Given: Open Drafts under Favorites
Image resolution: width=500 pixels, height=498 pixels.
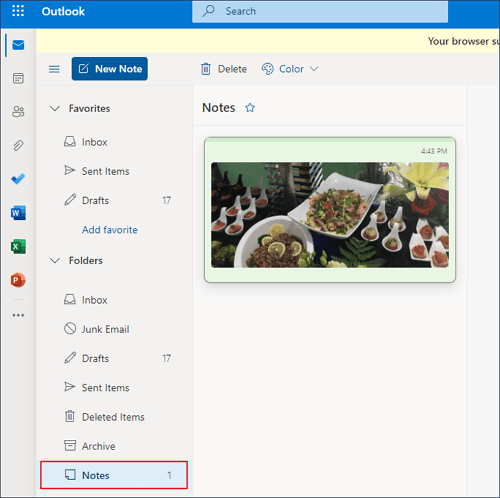Looking at the screenshot, I should coord(114,200).
